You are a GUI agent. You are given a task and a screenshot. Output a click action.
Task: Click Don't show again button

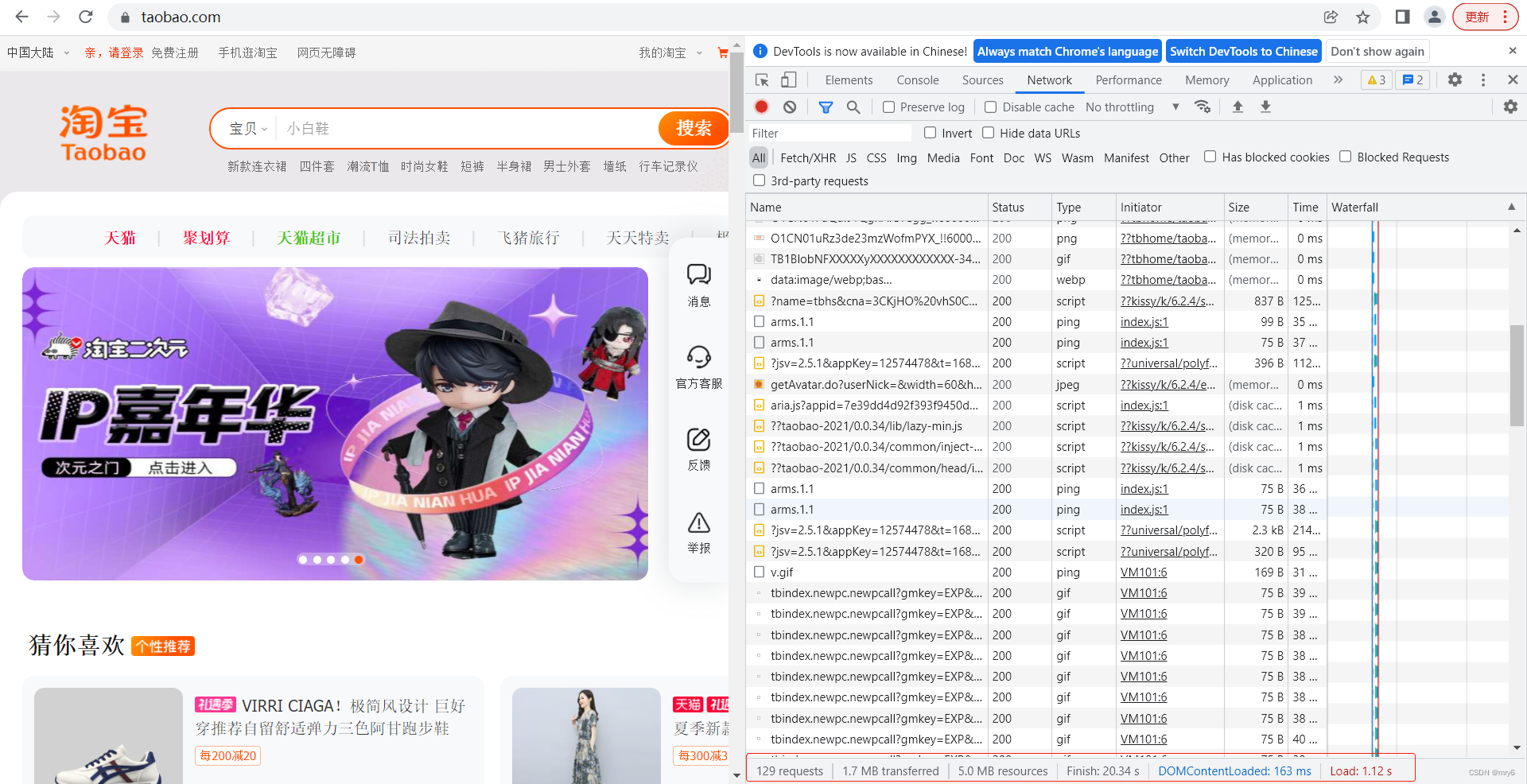coord(1377,51)
